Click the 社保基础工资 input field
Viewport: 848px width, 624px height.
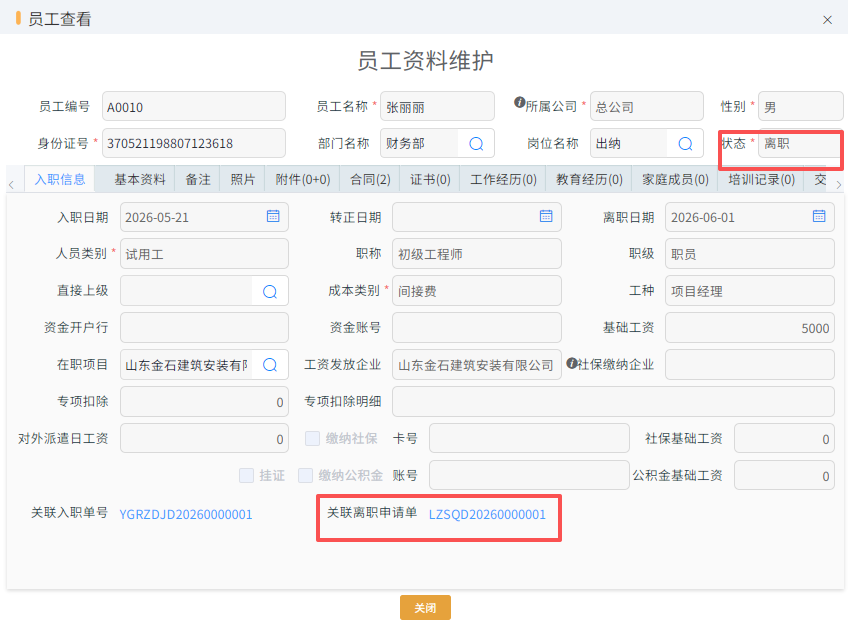coord(784,439)
